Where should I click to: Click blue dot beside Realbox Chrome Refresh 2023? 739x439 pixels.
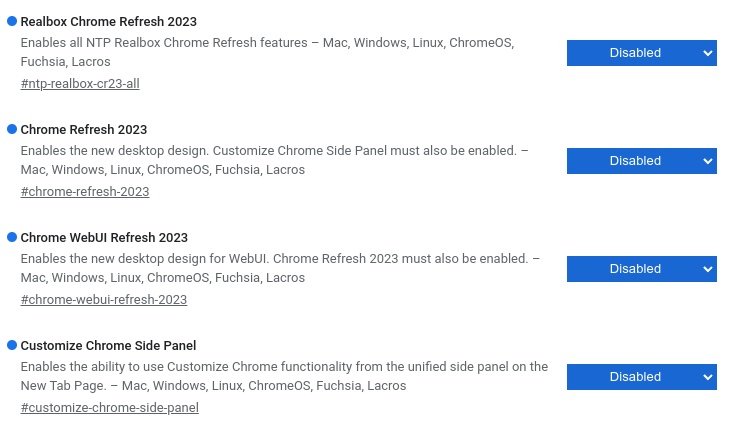point(12,21)
